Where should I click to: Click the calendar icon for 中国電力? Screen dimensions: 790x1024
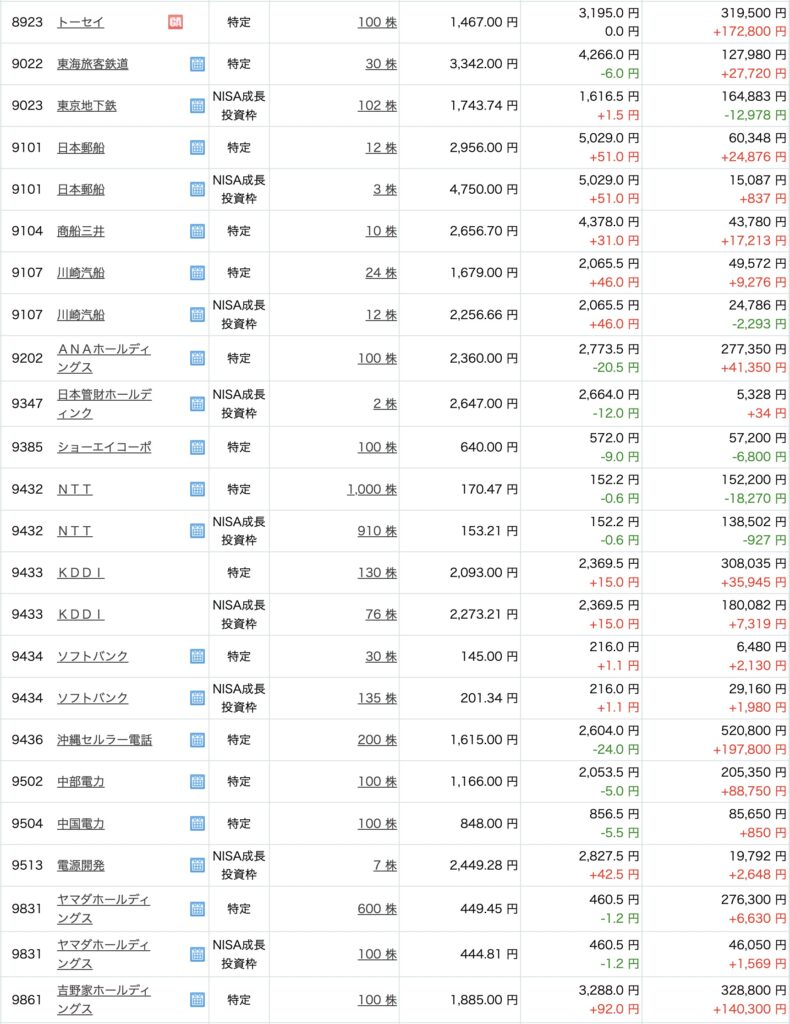197,824
